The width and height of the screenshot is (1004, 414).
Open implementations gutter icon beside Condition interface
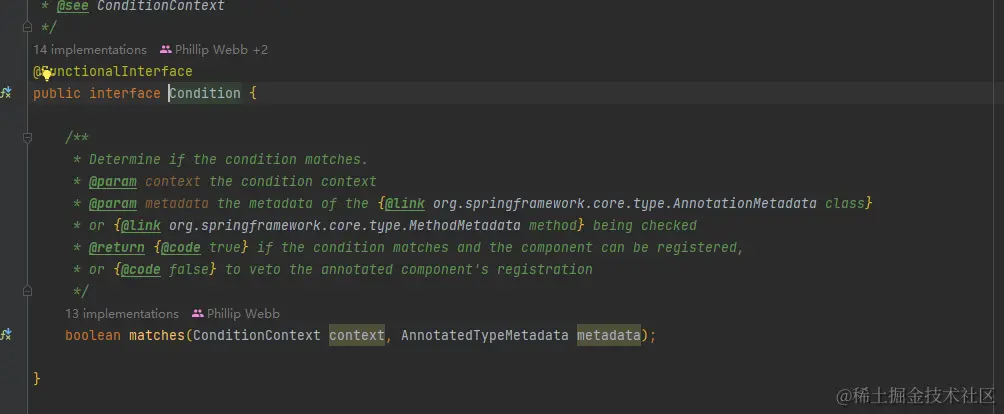click(x=6, y=93)
